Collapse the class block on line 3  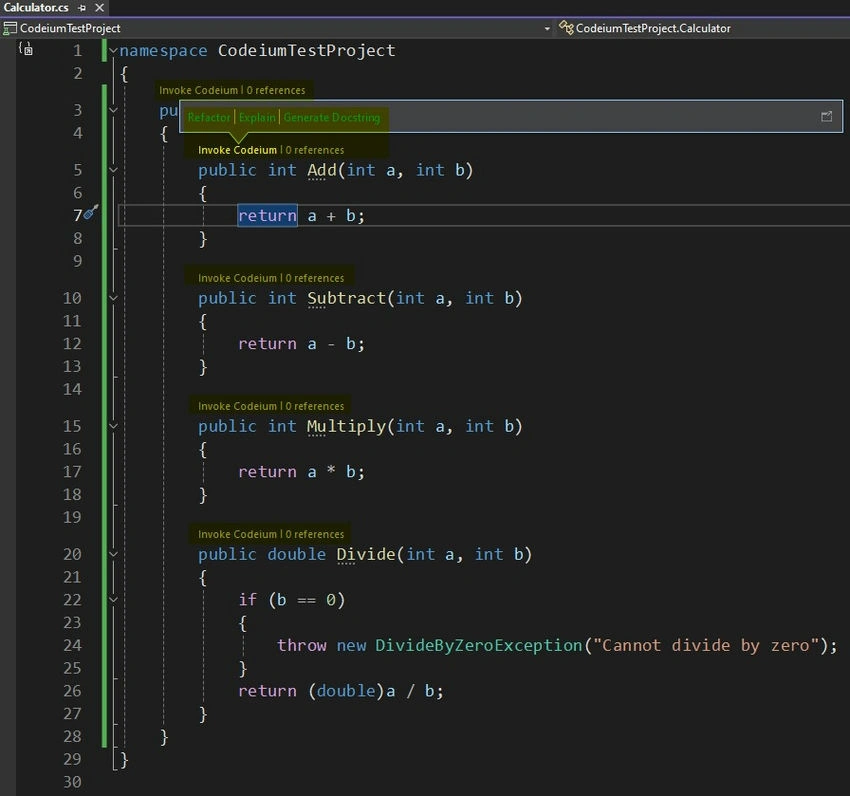click(x=113, y=110)
